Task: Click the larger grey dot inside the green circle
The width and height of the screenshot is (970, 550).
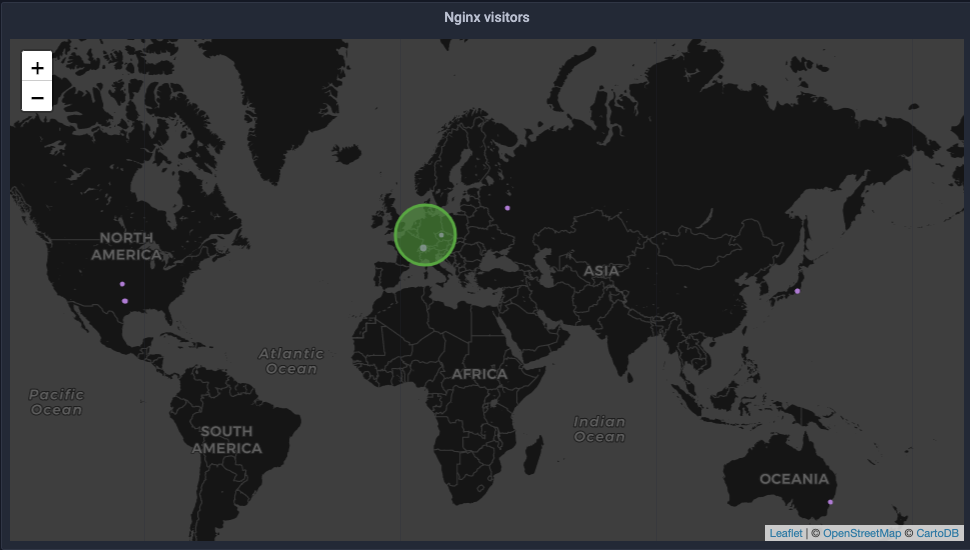Action: pos(423,247)
